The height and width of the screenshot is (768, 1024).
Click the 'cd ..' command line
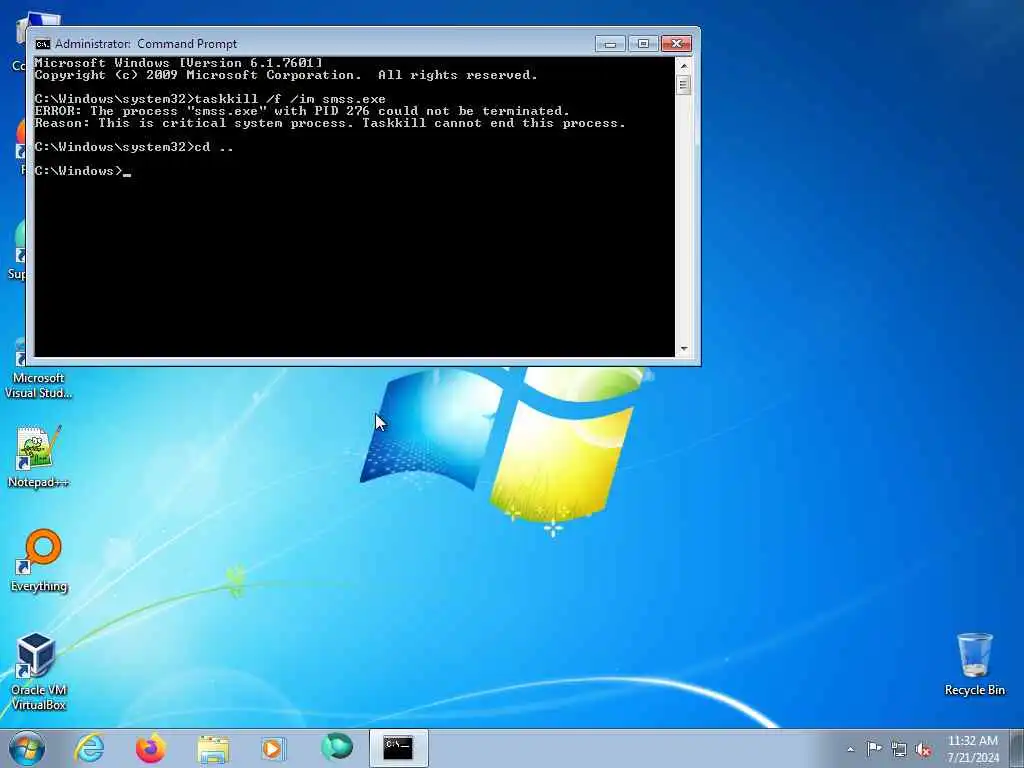pos(134,147)
